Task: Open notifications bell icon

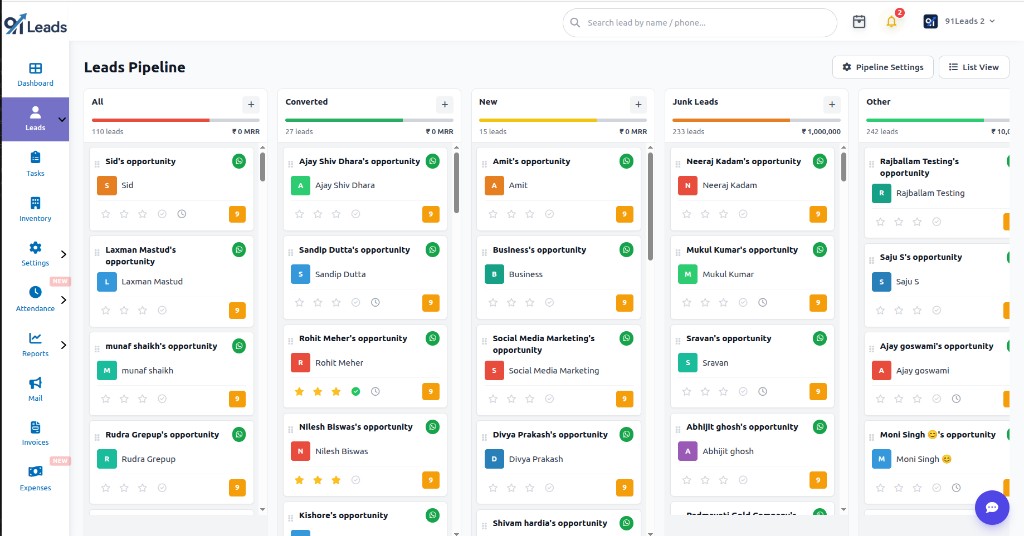Action: click(x=891, y=22)
